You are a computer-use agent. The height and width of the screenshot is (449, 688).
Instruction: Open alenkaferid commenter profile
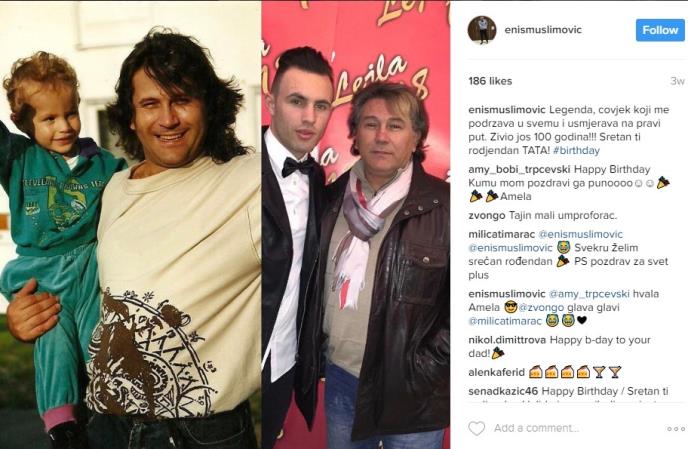[x=496, y=373]
